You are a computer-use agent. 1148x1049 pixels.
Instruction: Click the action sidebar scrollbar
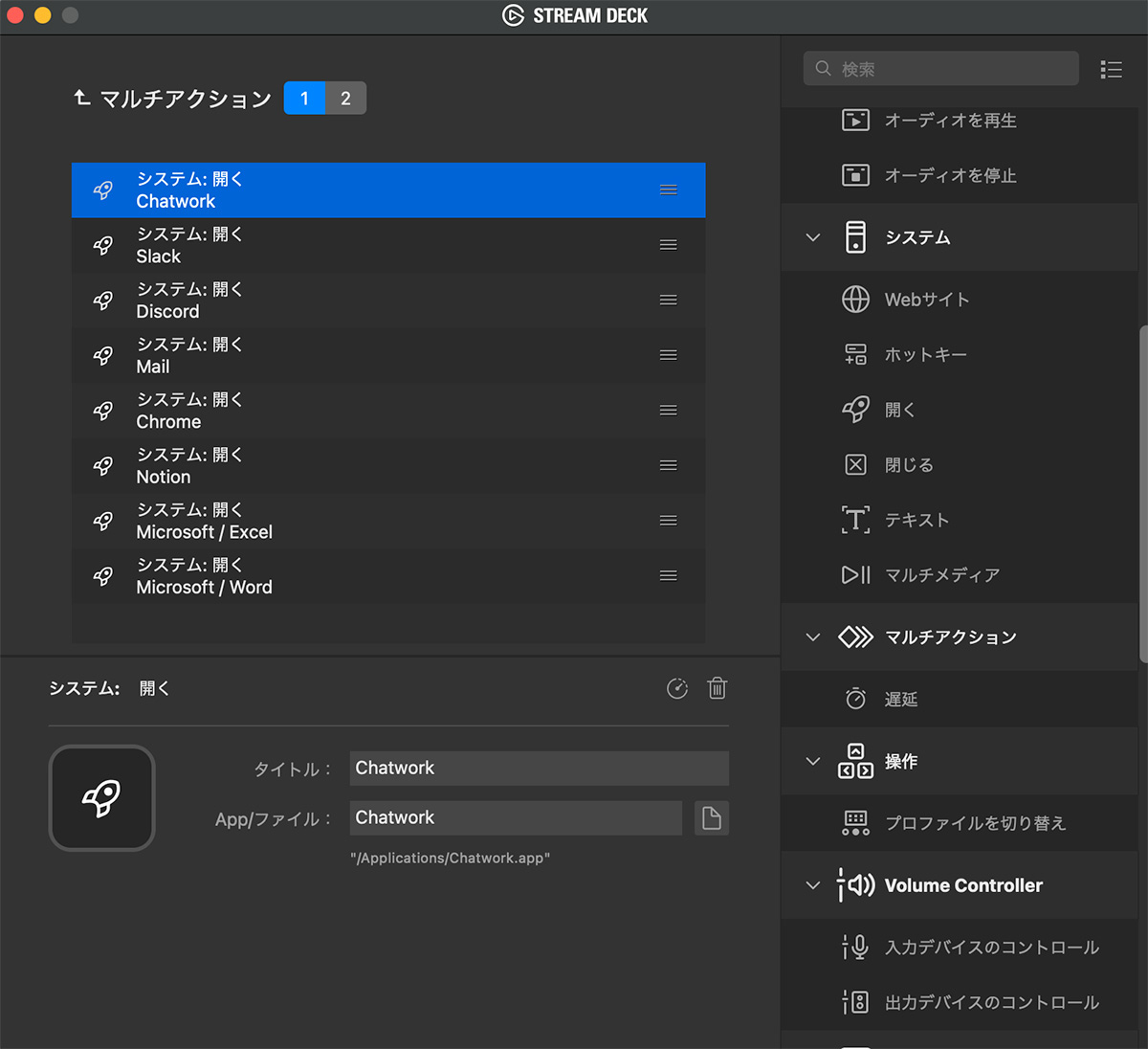click(x=1143, y=494)
